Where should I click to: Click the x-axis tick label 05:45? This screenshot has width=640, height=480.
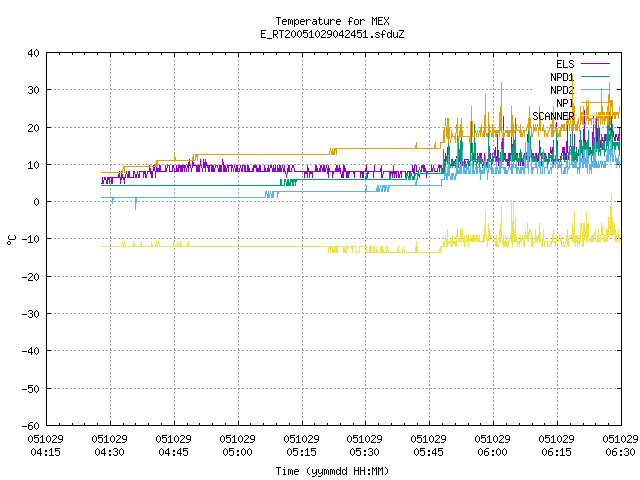[429, 452]
